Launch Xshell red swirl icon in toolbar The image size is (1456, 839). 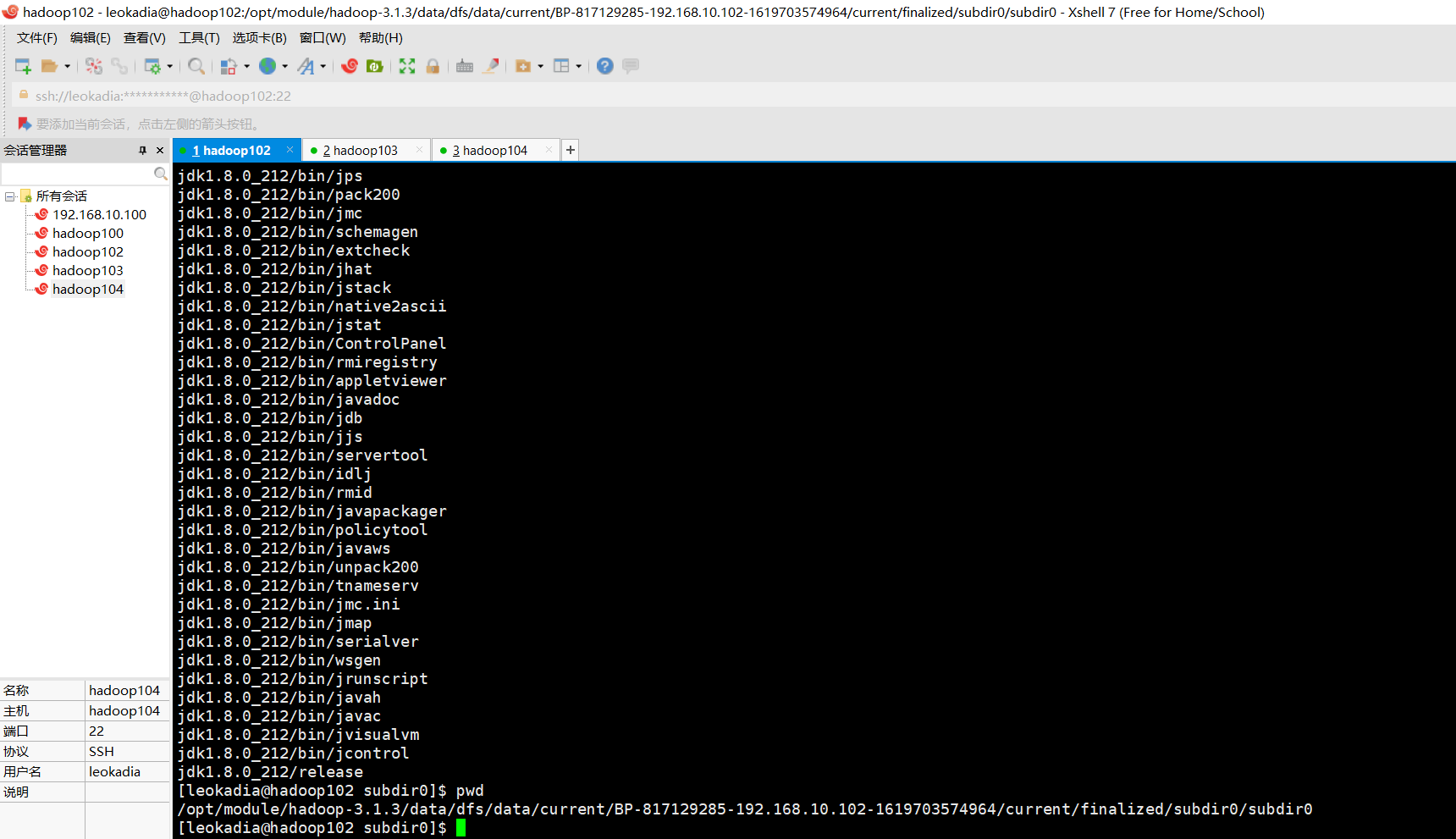click(350, 66)
